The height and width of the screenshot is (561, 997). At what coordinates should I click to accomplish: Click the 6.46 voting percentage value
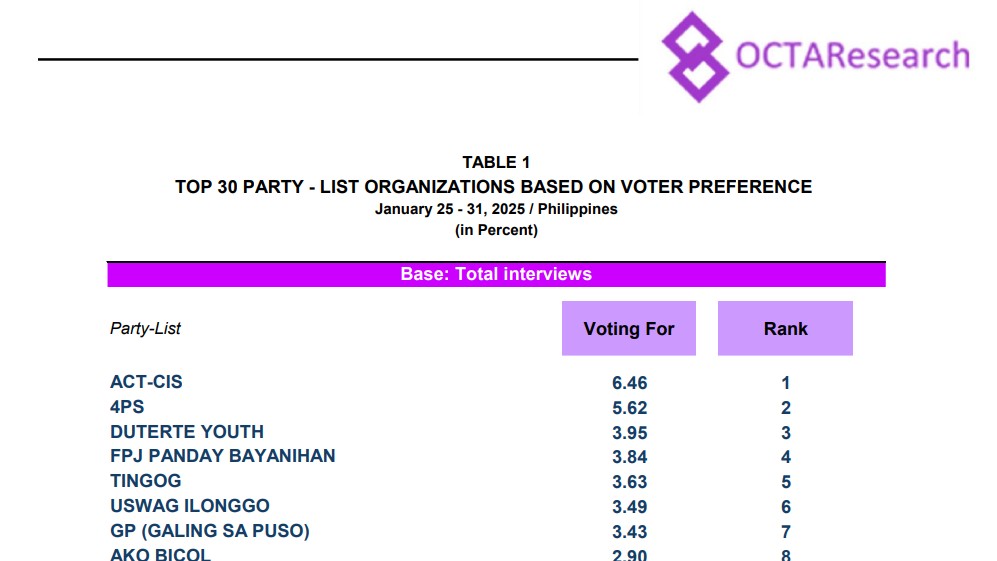[x=629, y=383]
